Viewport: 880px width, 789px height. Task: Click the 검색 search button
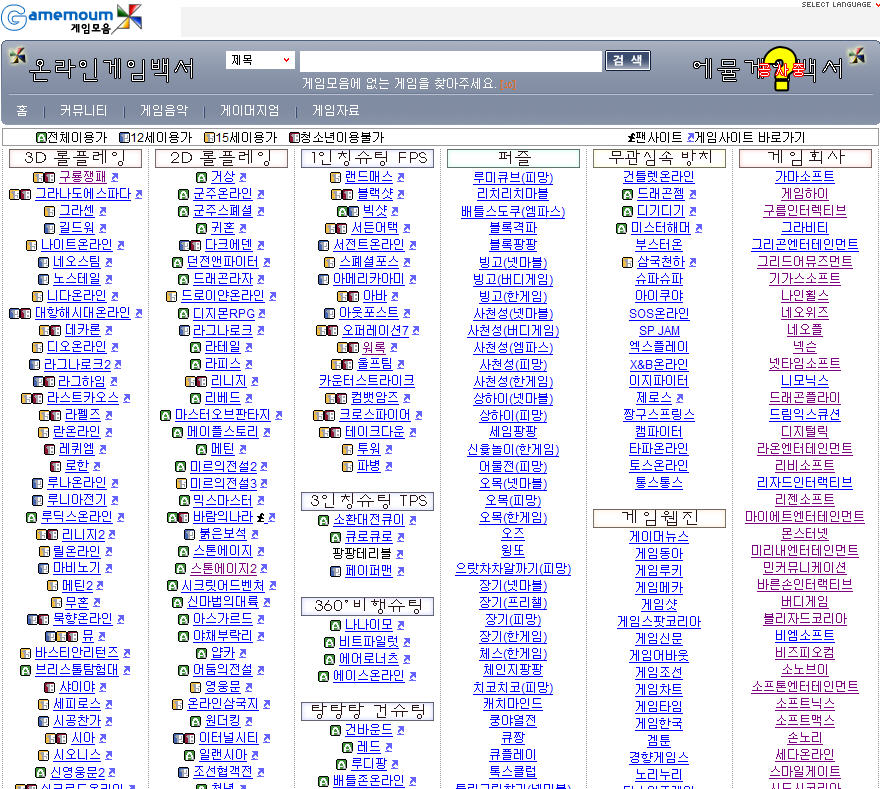pyautogui.click(x=627, y=60)
